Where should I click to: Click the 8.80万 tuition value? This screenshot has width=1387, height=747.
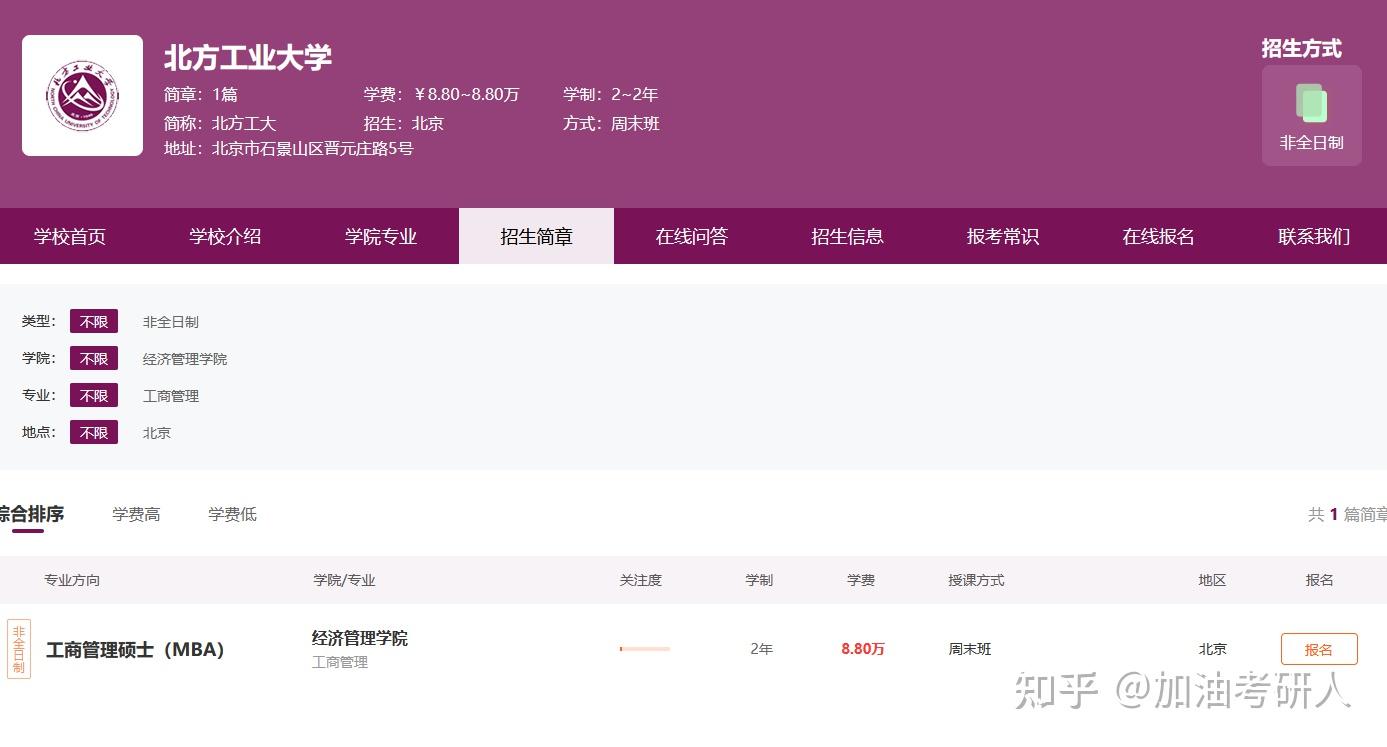pyautogui.click(x=863, y=649)
